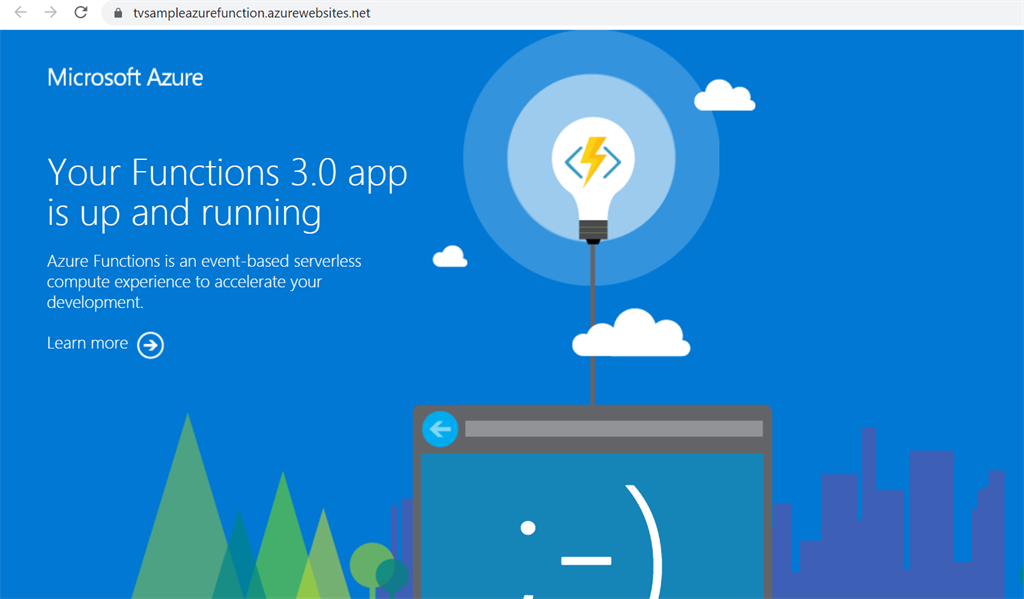Screen dimensions: 1024x599
Task: Click the circular Learn more arrow icon
Action: pos(150,344)
